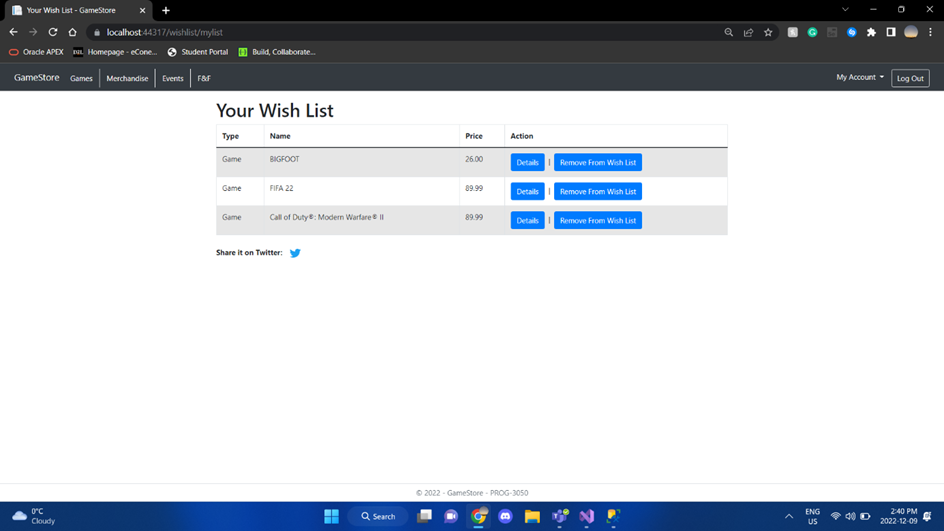
Task: Open a new browser tab
Action: [166, 10]
